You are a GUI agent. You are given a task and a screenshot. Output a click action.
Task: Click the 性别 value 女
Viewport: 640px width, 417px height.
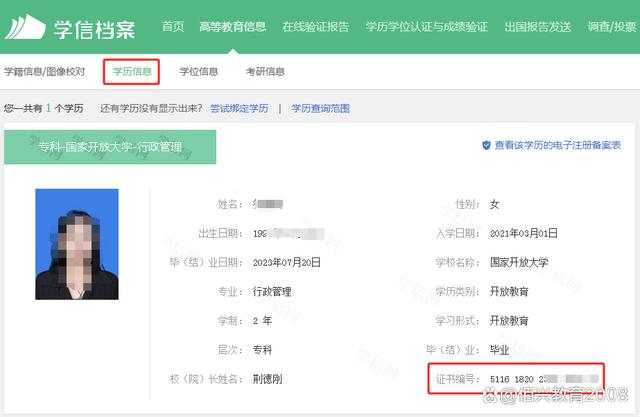point(494,204)
